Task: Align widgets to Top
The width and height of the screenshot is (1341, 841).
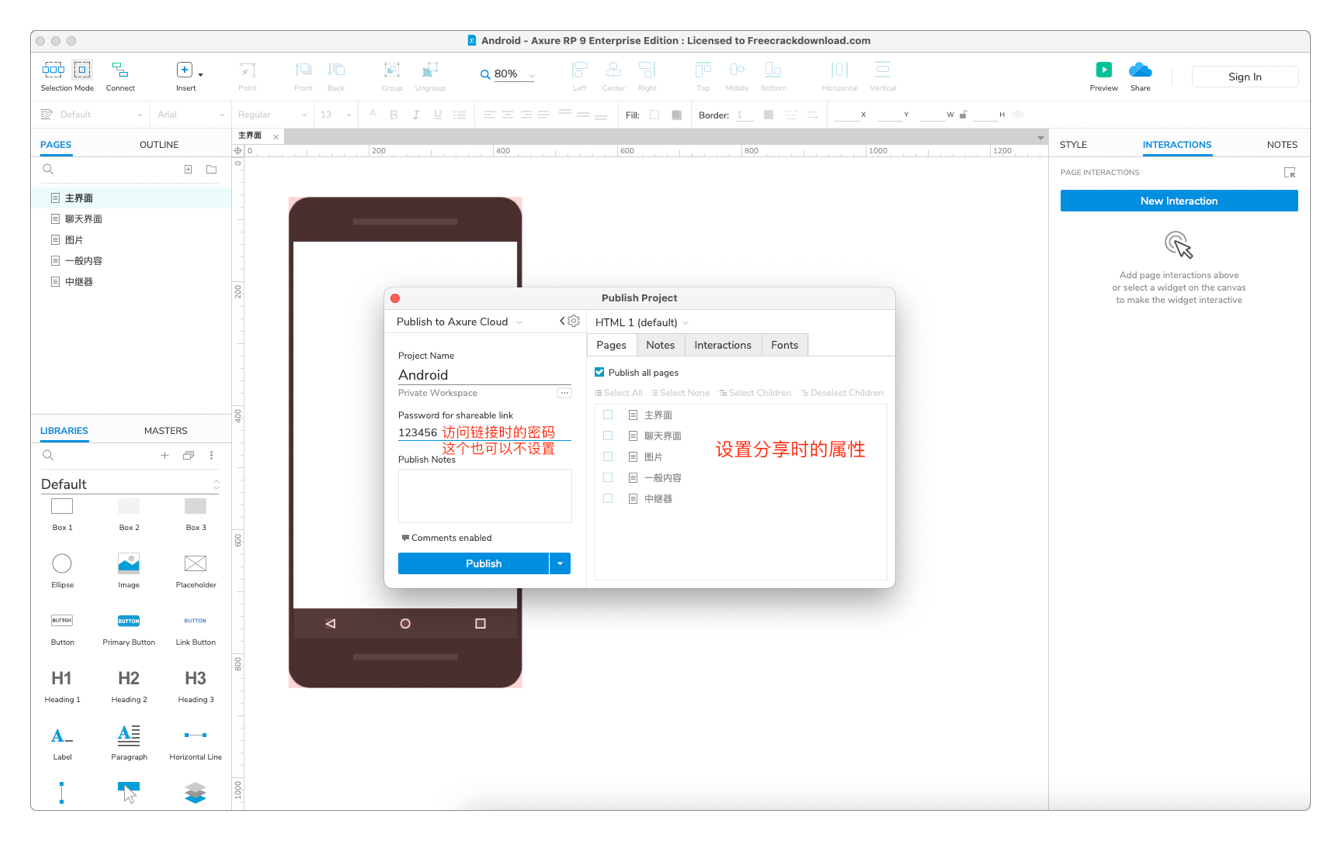Action: coord(703,70)
